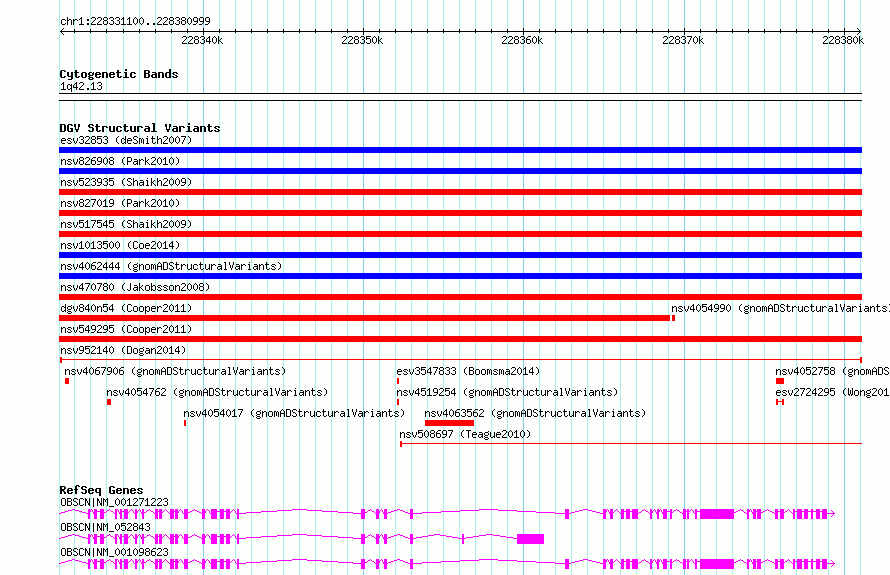Click the red nsv4052758 variant block
Image resolution: width=890 pixels, height=575 pixels.
point(780,381)
